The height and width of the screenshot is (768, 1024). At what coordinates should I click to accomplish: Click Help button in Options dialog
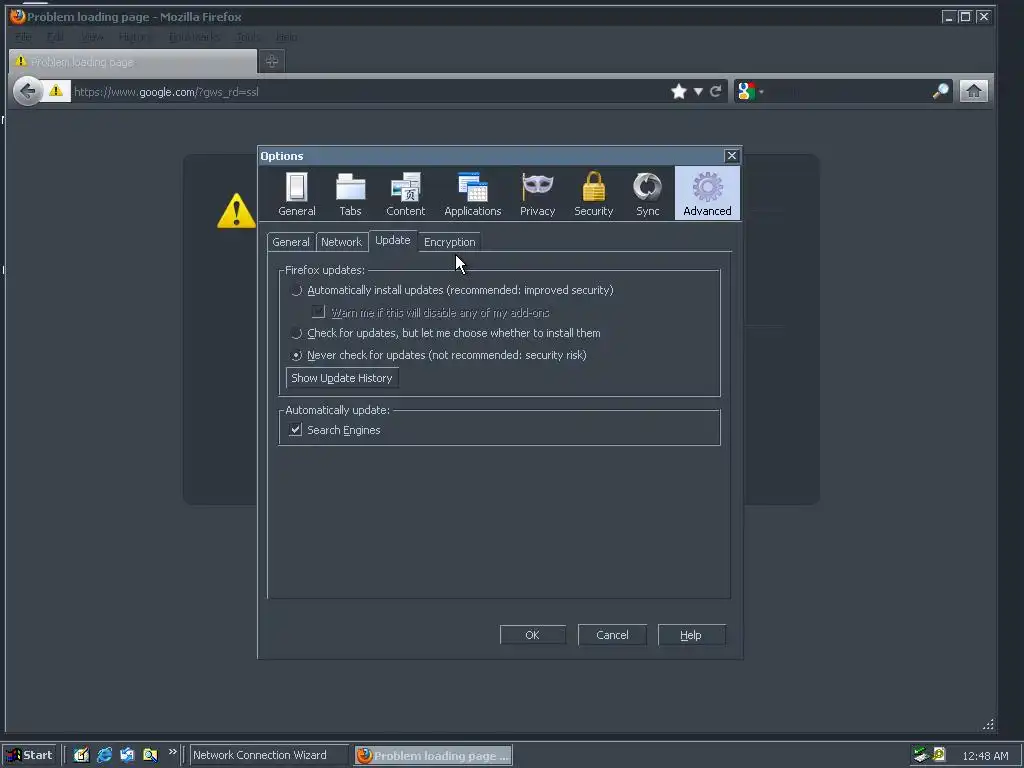point(691,635)
